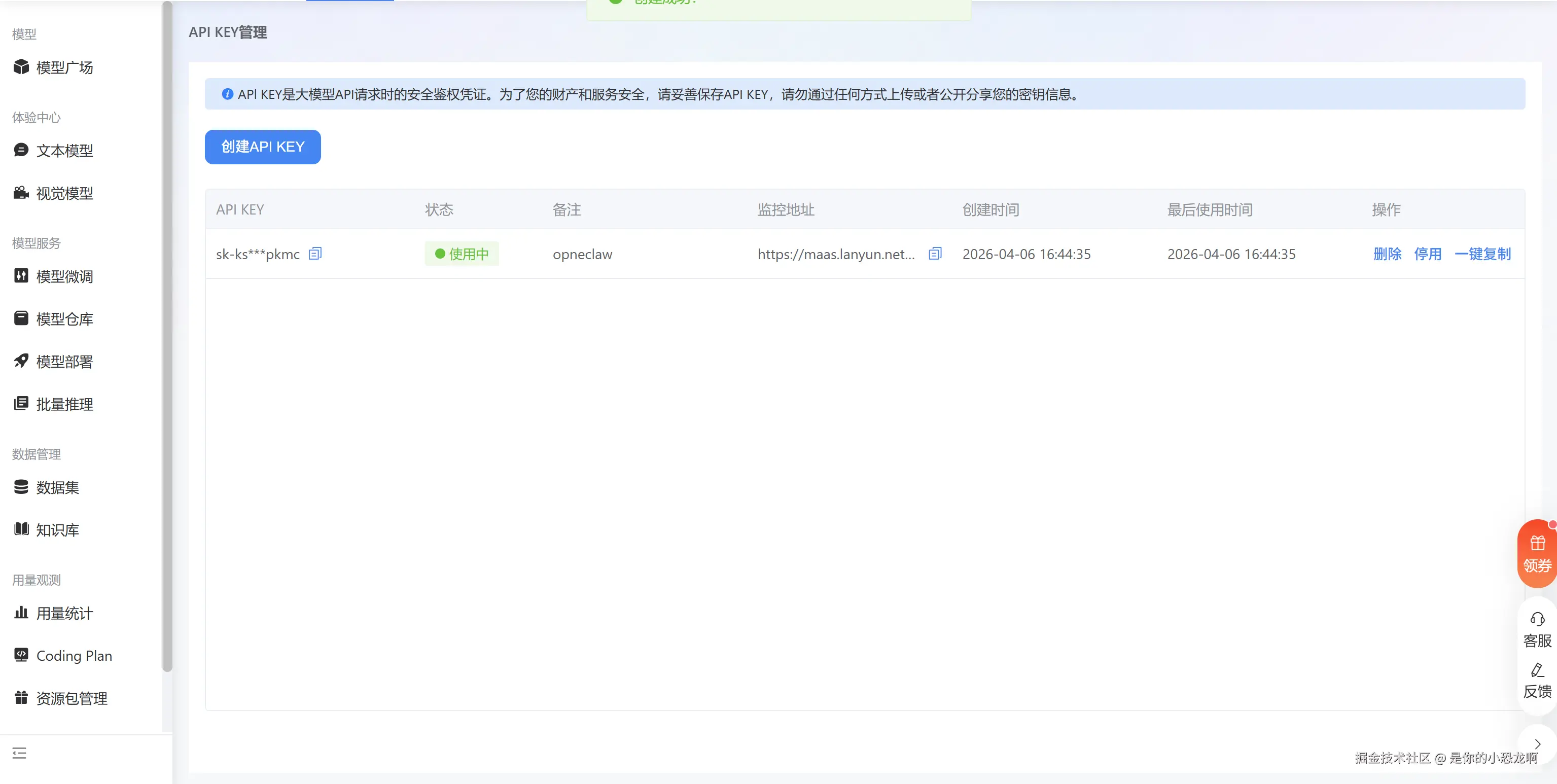Open the Coding Plan page
The width and height of the screenshot is (1557, 784).
tap(74, 656)
